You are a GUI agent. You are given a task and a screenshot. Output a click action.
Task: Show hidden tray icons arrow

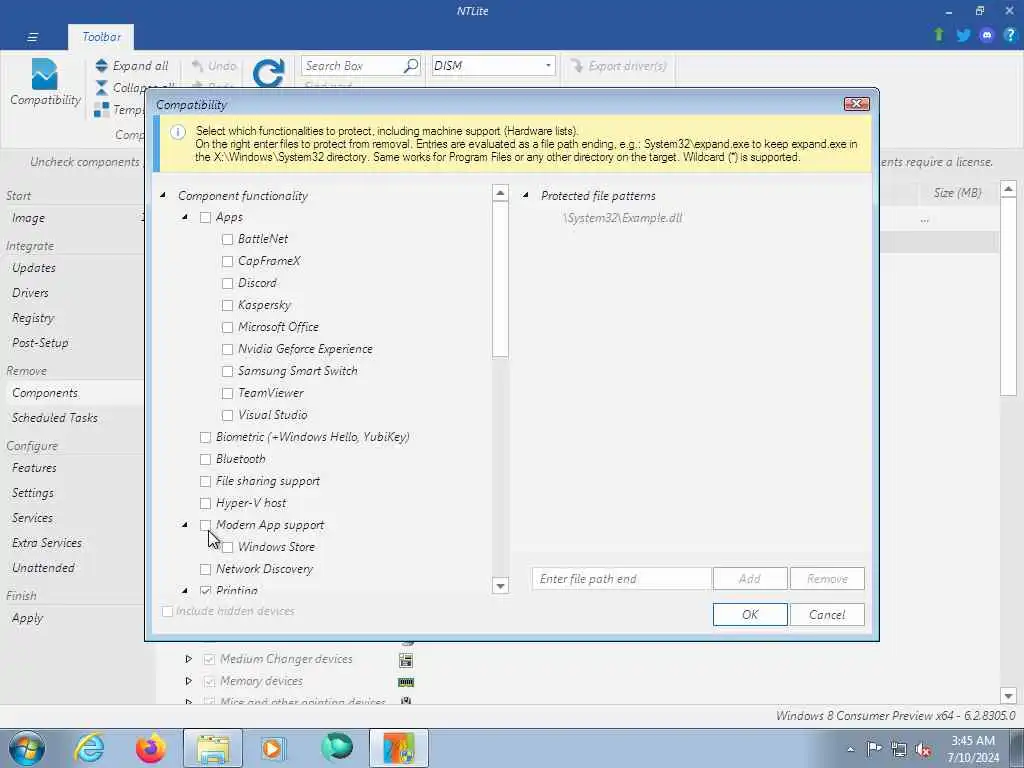[850, 749]
